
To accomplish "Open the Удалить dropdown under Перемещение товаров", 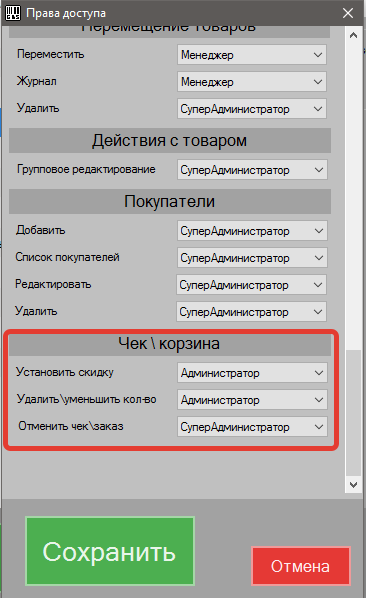I will pyautogui.click(x=252, y=109).
